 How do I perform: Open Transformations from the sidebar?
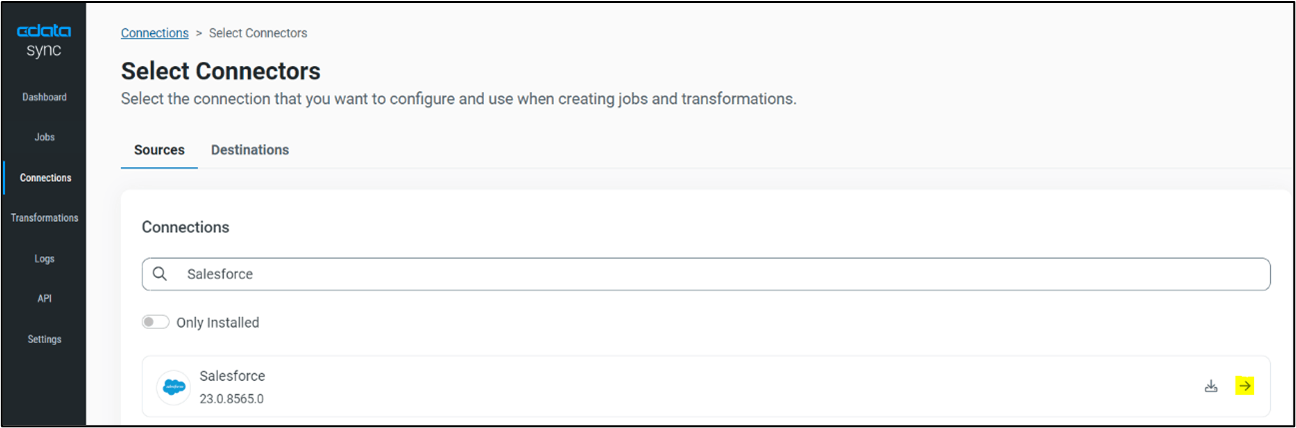[44, 218]
